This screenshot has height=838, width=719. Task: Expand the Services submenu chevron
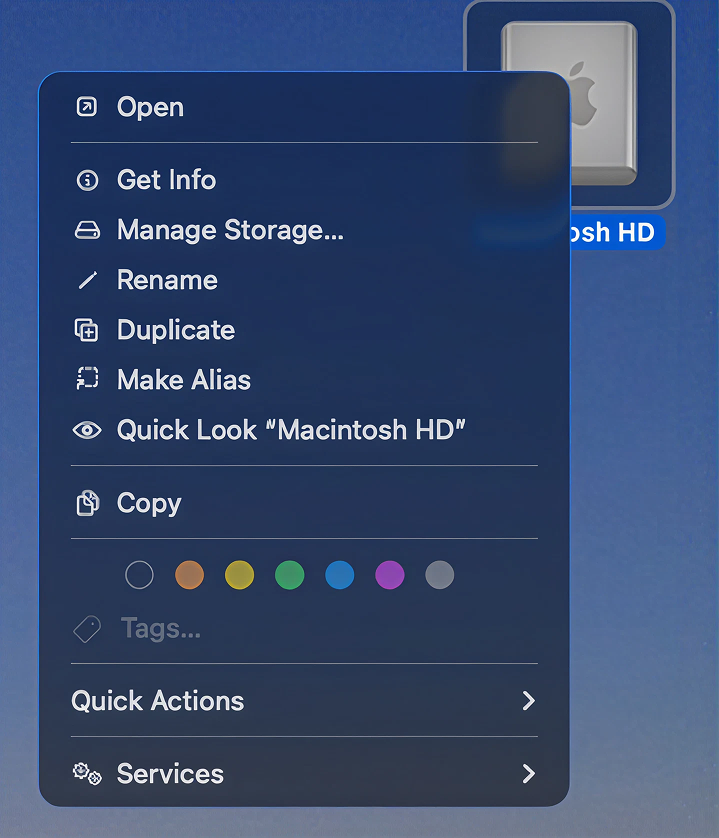pyautogui.click(x=529, y=773)
